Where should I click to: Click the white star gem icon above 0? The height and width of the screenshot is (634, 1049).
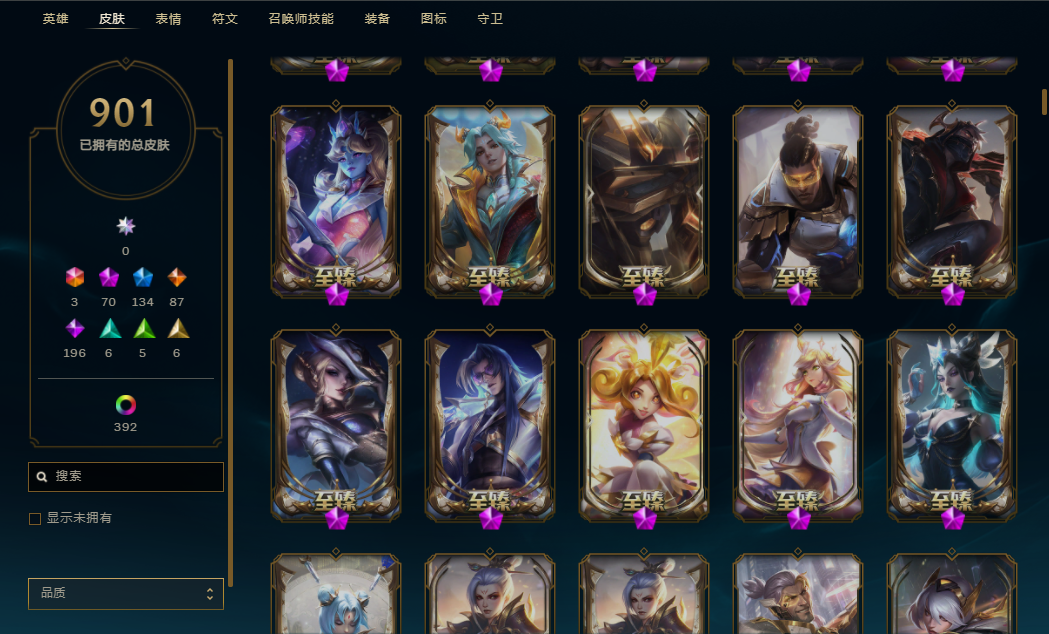(125, 226)
